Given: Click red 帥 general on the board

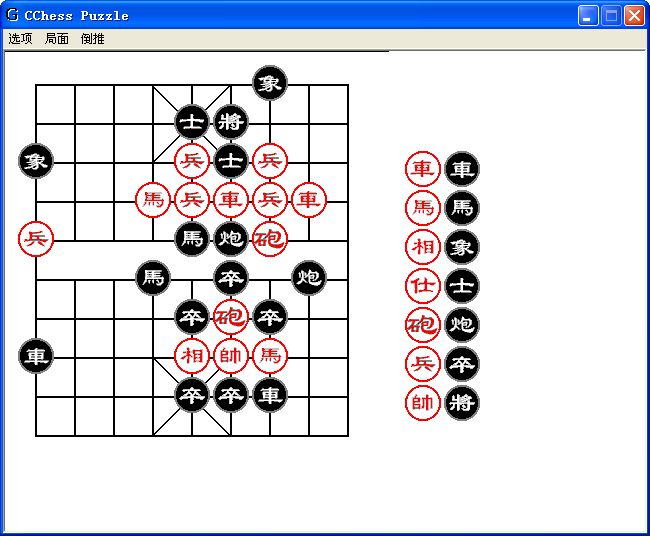Looking at the screenshot, I should [231, 355].
